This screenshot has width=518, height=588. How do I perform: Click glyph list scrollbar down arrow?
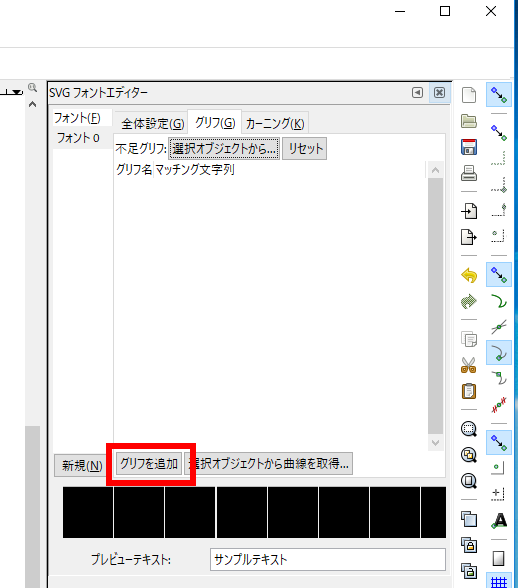click(435, 443)
